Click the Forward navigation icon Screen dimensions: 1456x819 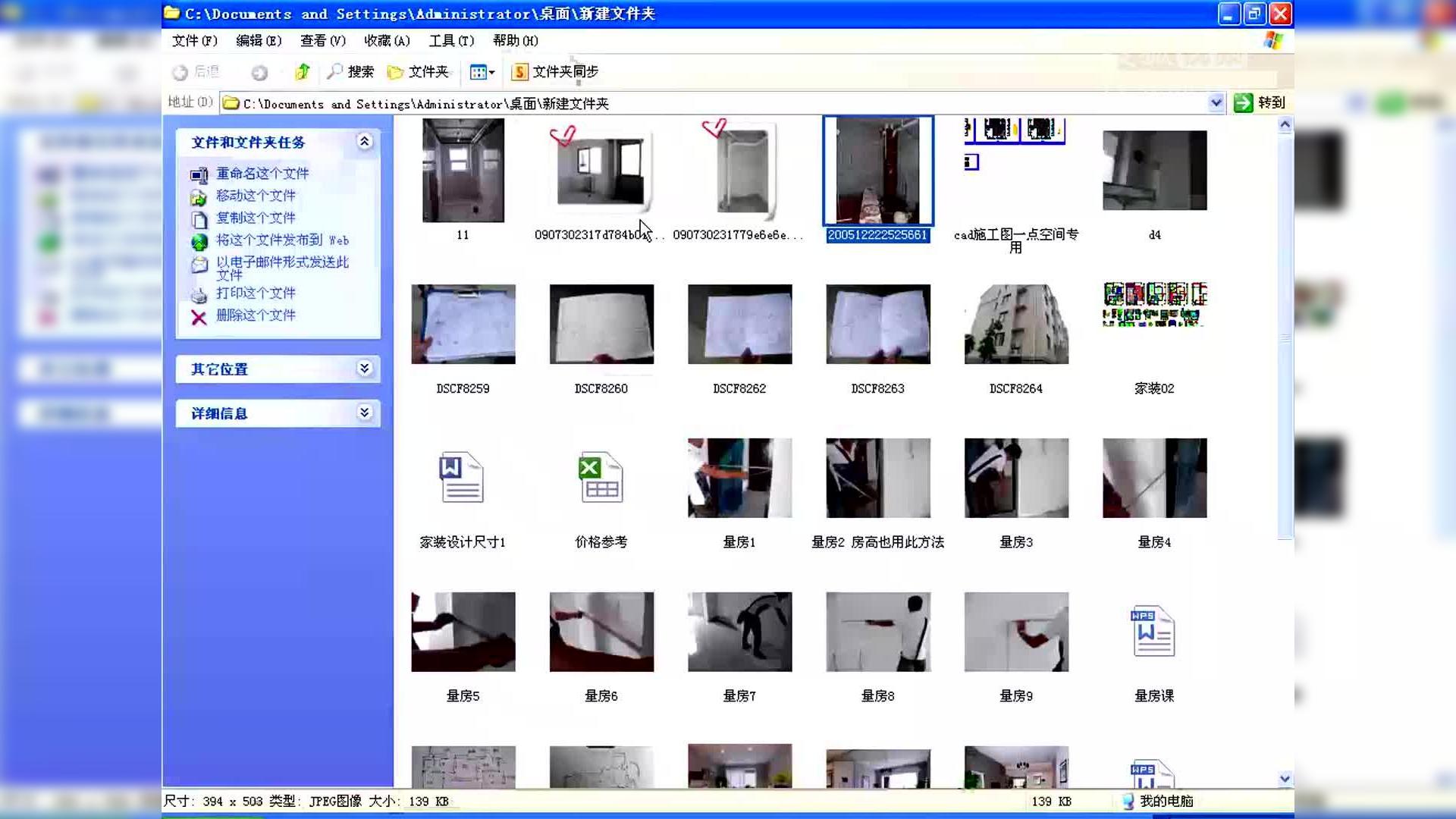[x=260, y=72]
